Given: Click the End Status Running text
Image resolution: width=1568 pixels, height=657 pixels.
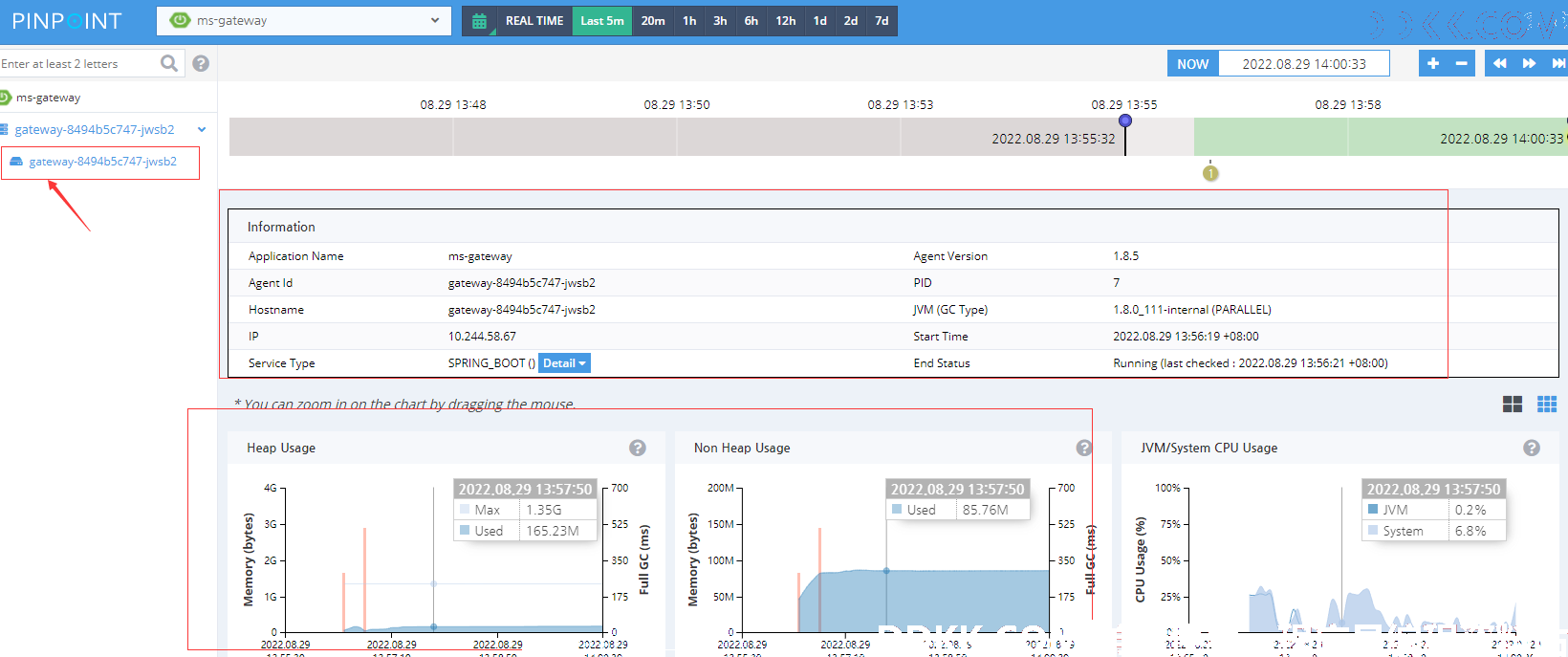Looking at the screenshot, I should point(1251,363).
